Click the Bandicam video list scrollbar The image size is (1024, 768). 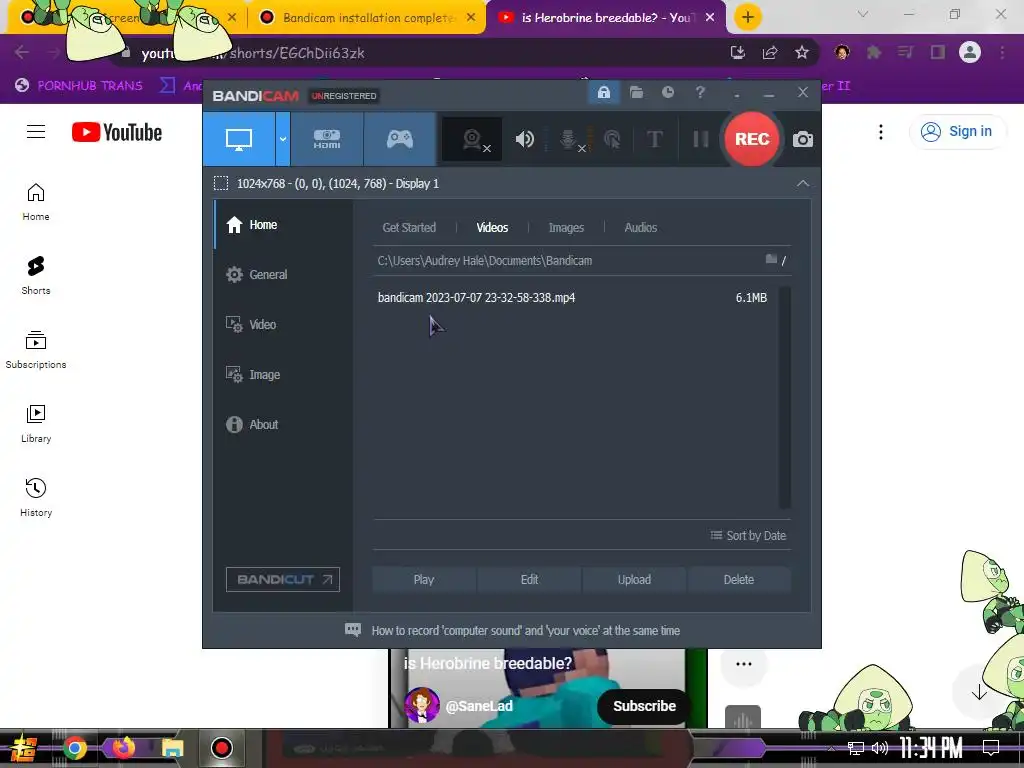click(x=784, y=397)
